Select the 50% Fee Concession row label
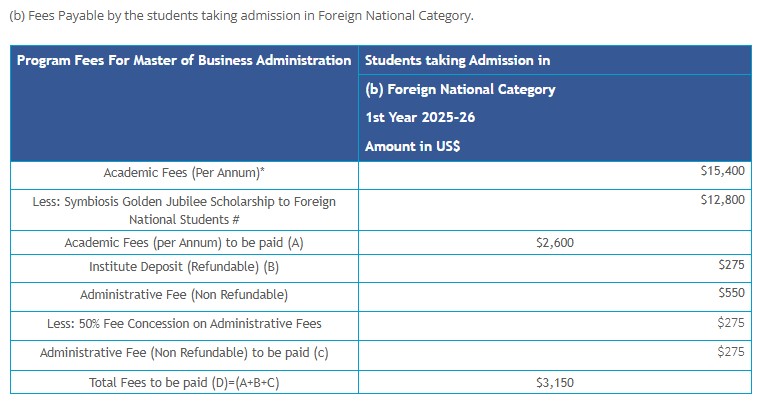Viewport: 759px width, 405px height. coord(184,324)
